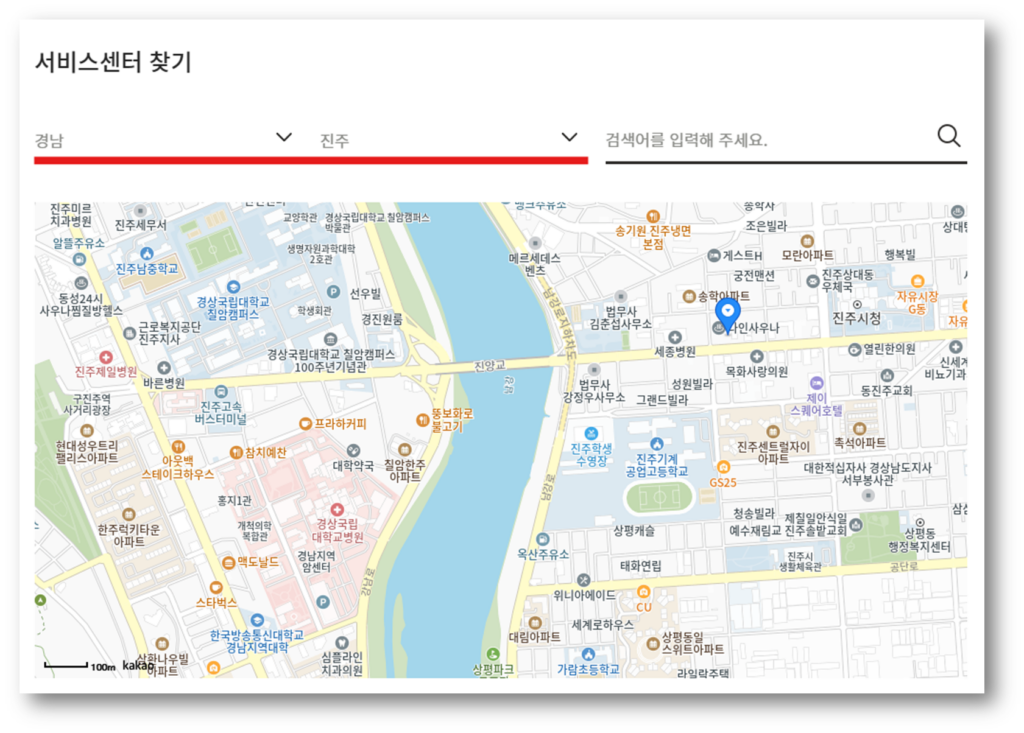Click the 참치예찬 restaurant icon

tap(236, 452)
